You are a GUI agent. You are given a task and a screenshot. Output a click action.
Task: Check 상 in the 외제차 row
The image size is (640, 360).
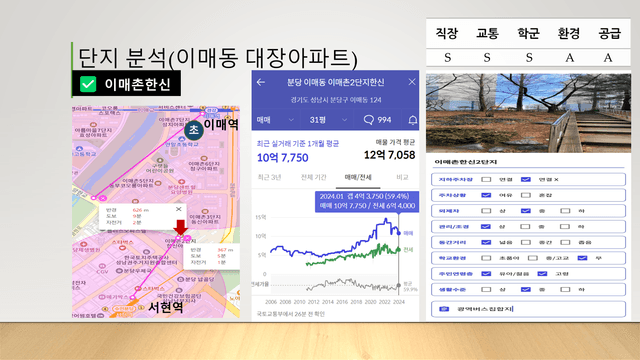pyautogui.click(x=486, y=211)
